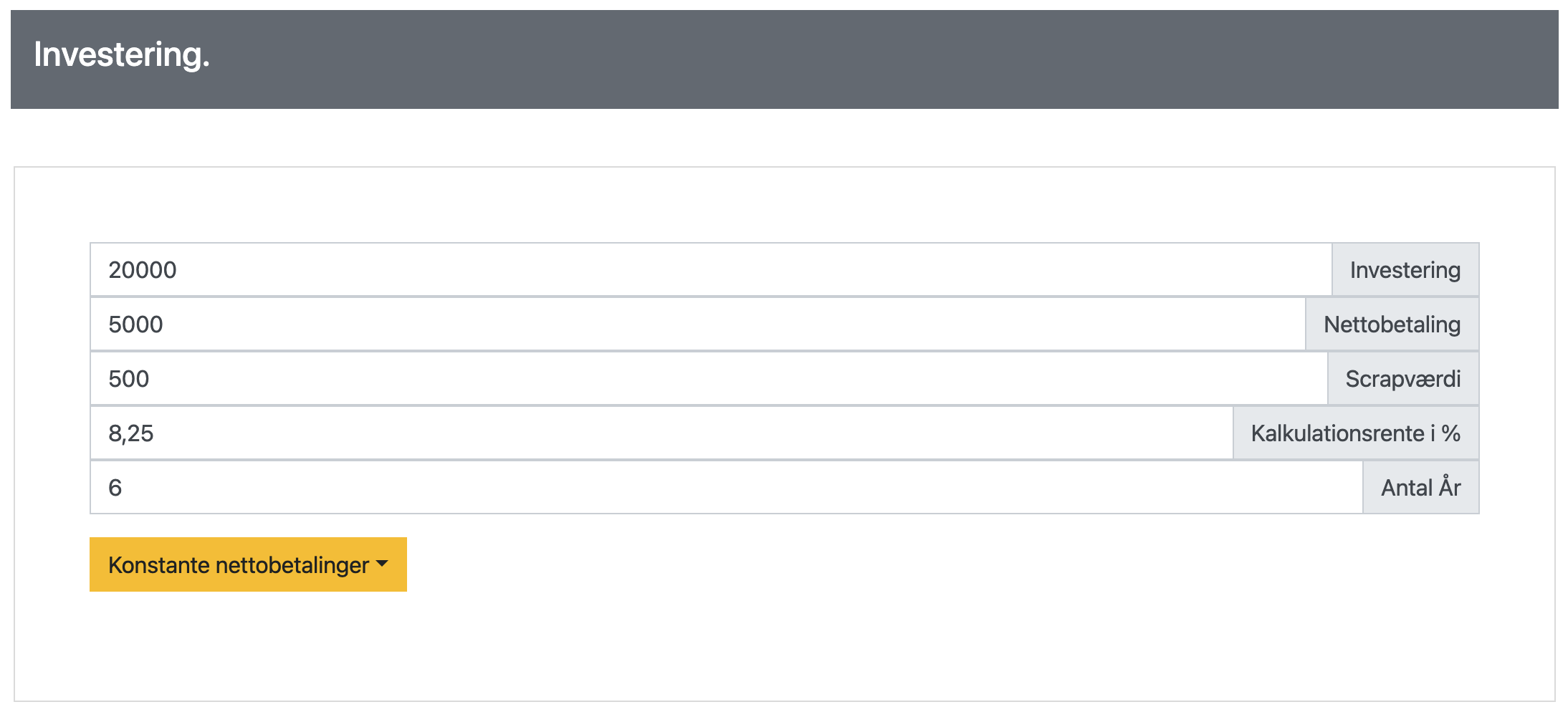Click the Nettobetaling label addon
1568x712 pixels.
pos(1392,324)
